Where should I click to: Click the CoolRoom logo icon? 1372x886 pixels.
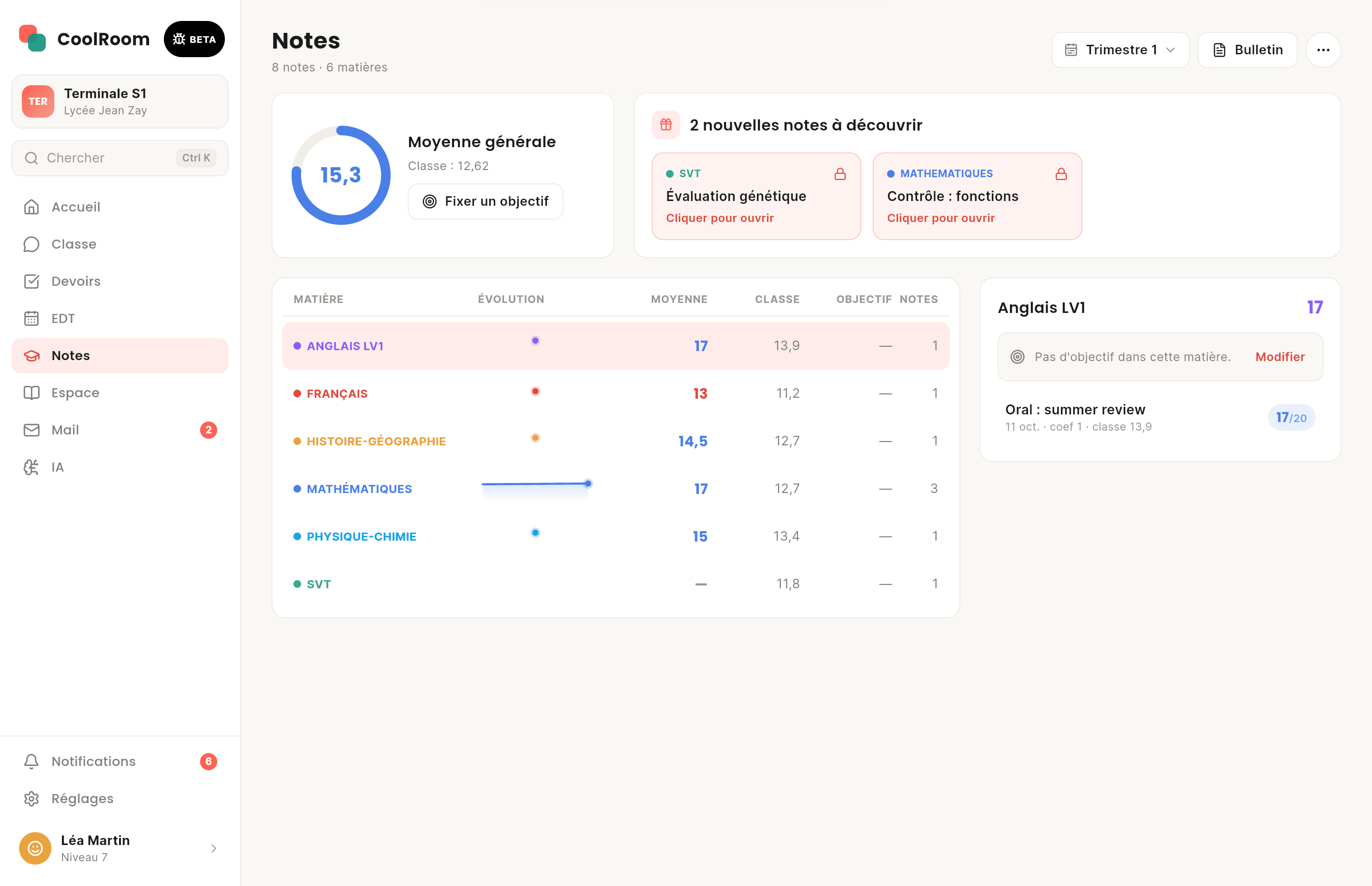click(32, 39)
